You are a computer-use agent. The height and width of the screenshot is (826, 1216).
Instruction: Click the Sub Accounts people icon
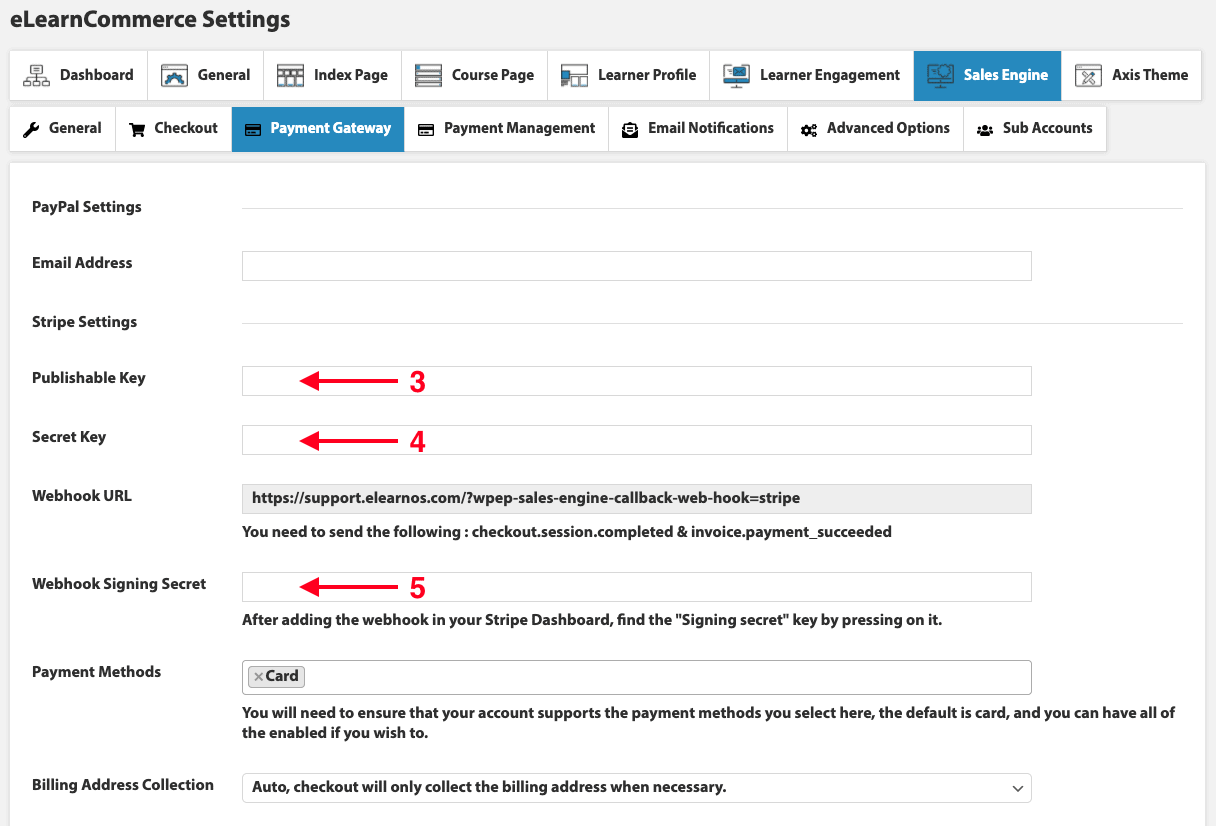pyautogui.click(x=985, y=129)
